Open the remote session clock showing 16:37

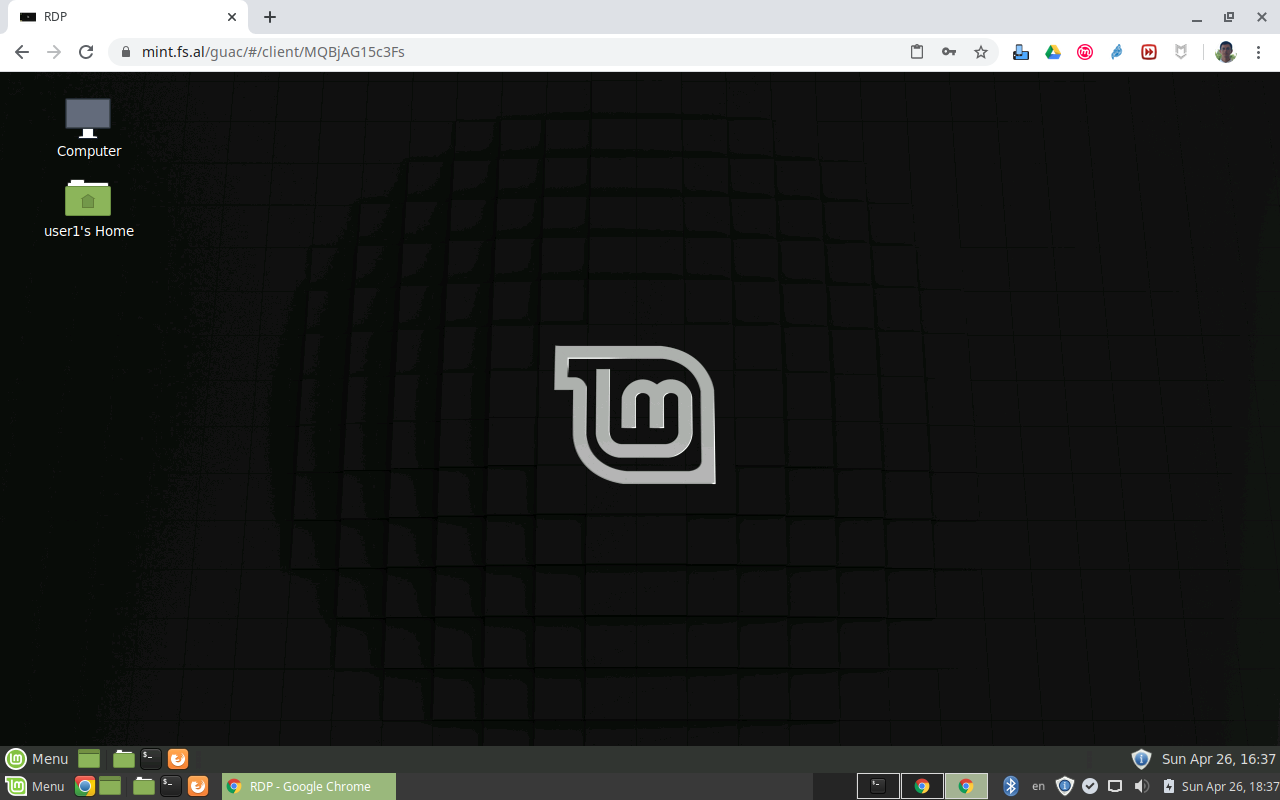coord(1219,759)
